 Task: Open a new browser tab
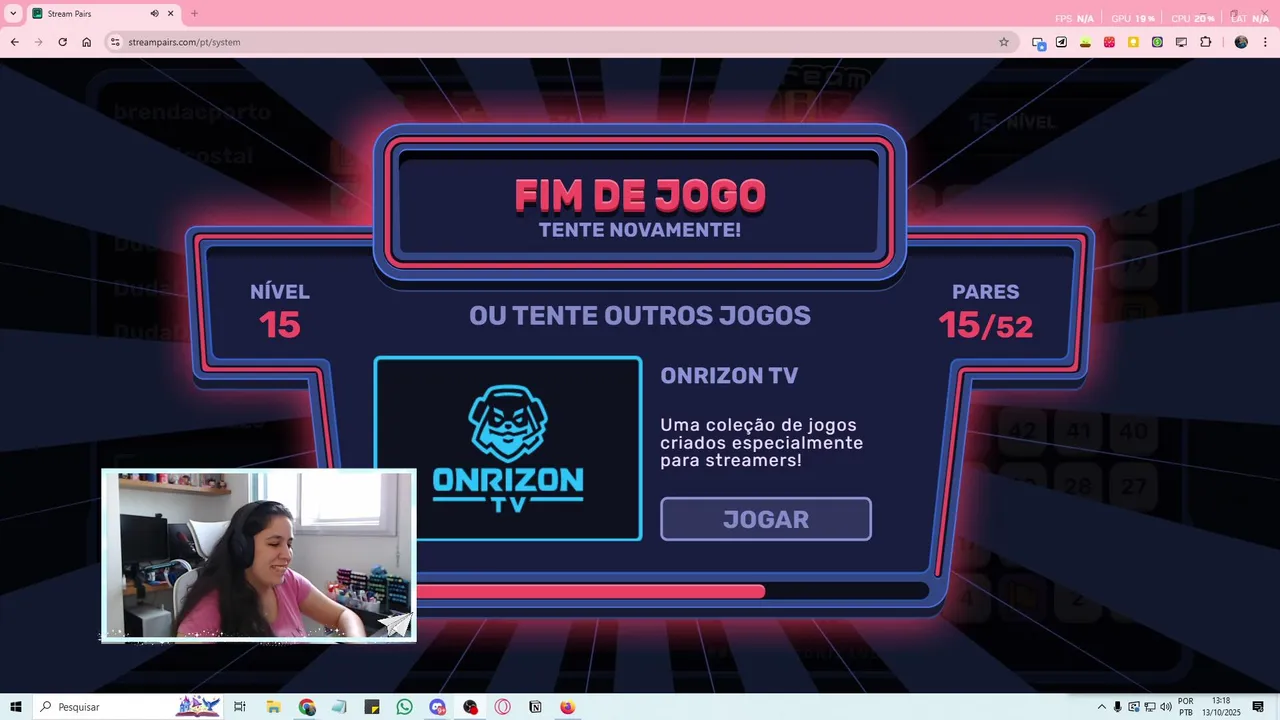tap(194, 14)
